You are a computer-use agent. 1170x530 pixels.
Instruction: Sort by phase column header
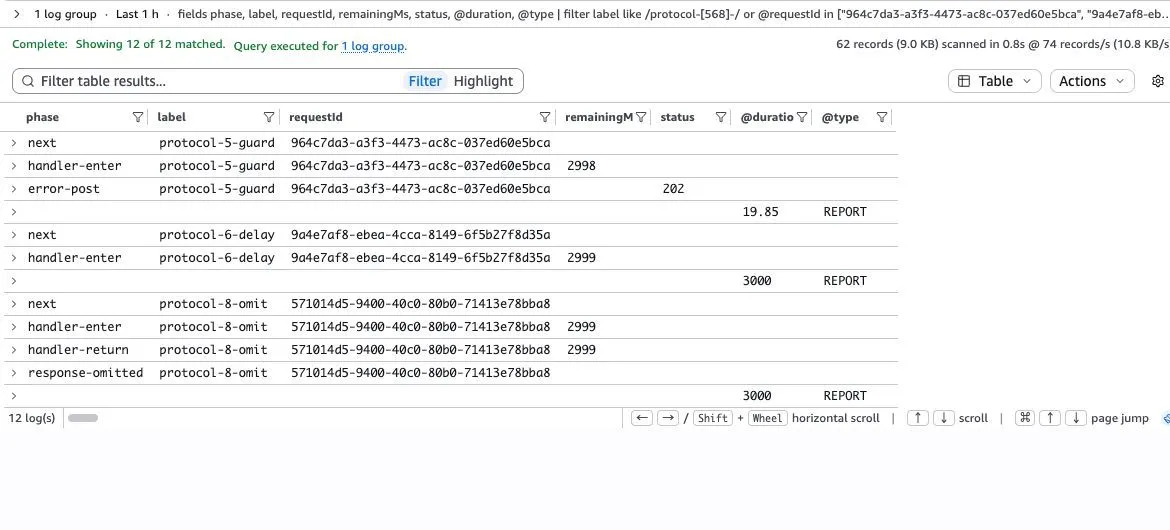pos(43,117)
